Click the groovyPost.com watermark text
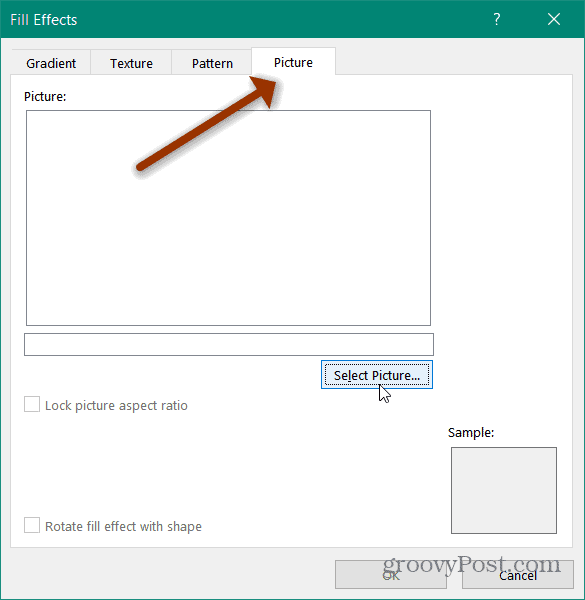This screenshot has width=585, height=600. [472, 564]
